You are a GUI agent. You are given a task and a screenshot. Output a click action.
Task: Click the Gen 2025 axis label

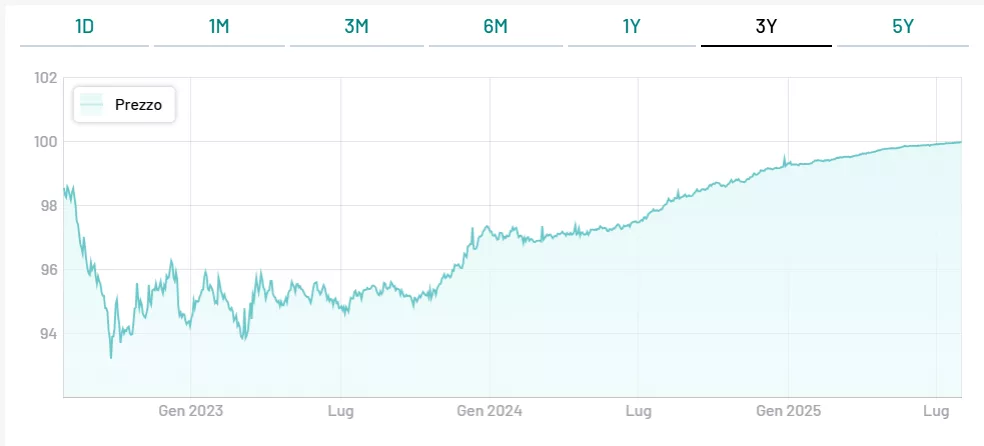pos(788,410)
